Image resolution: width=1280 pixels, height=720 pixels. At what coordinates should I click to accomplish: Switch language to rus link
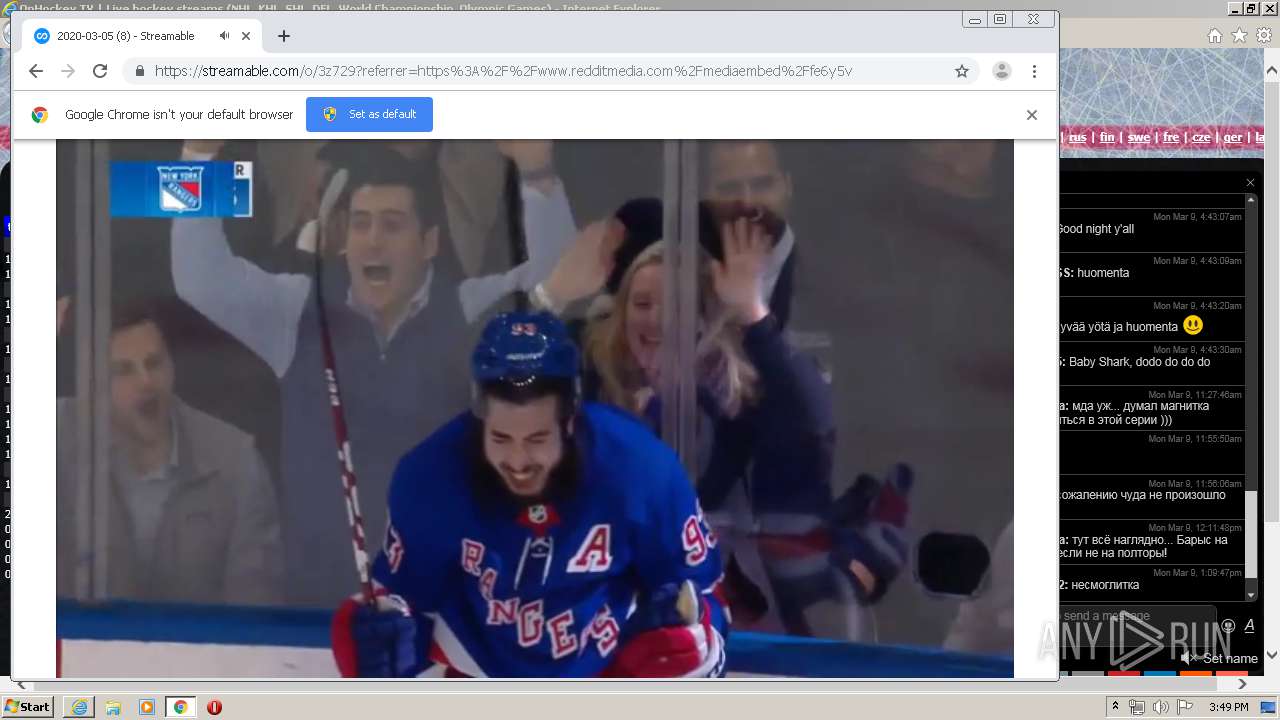tap(1077, 138)
